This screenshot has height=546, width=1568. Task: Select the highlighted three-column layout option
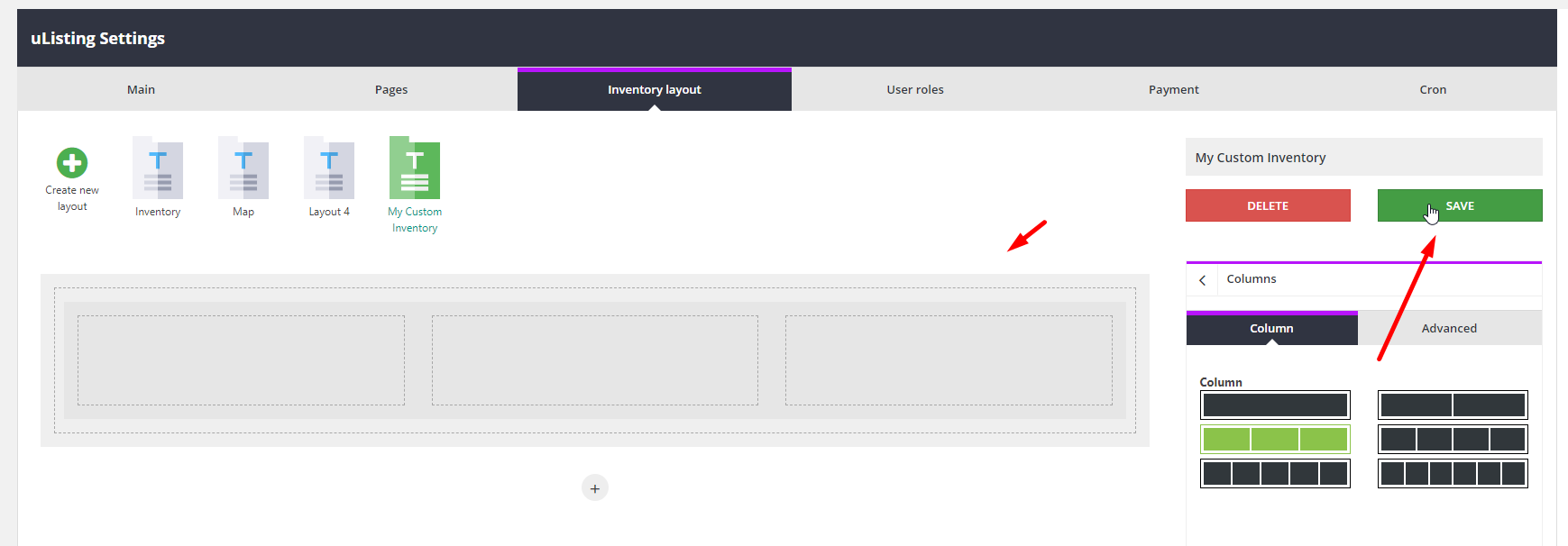[x=1275, y=440]
